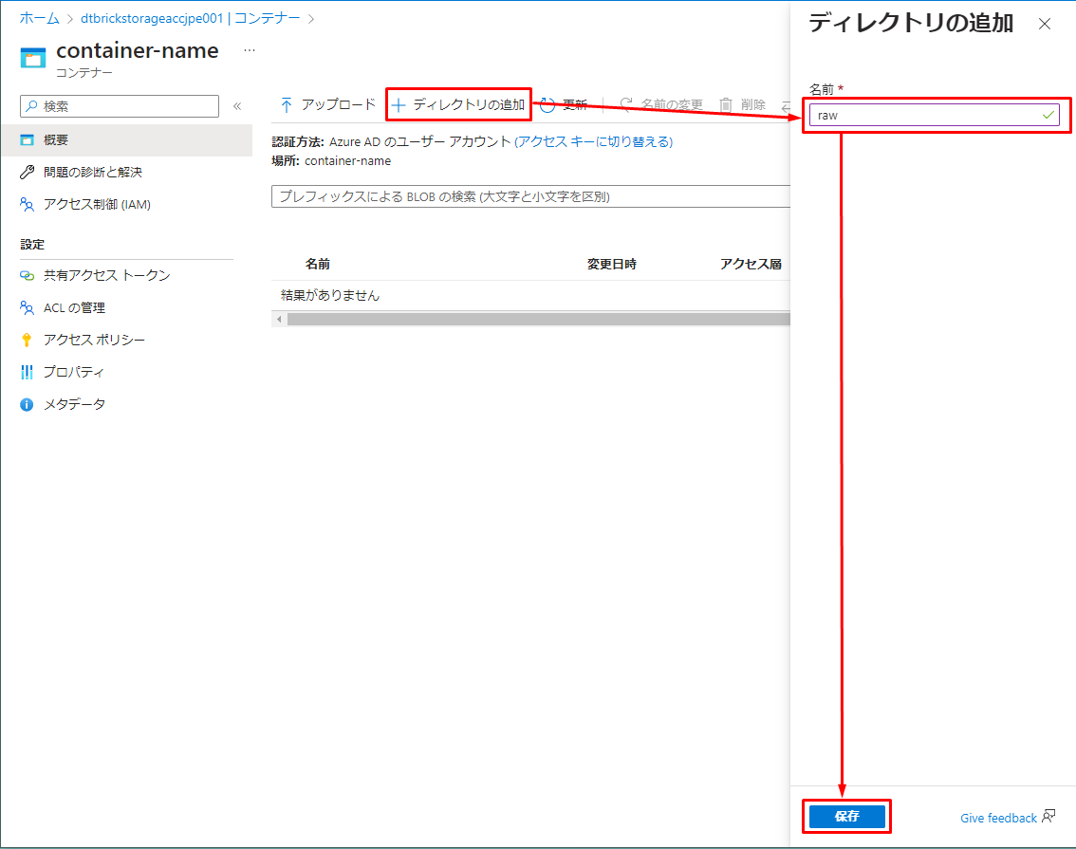Image resolution: width=1076 pixels, height=849 pixels.
Task: Open dtbrickstorageaccjpe001 | コンテナー breadcrumb
Action: coord(190,19)
